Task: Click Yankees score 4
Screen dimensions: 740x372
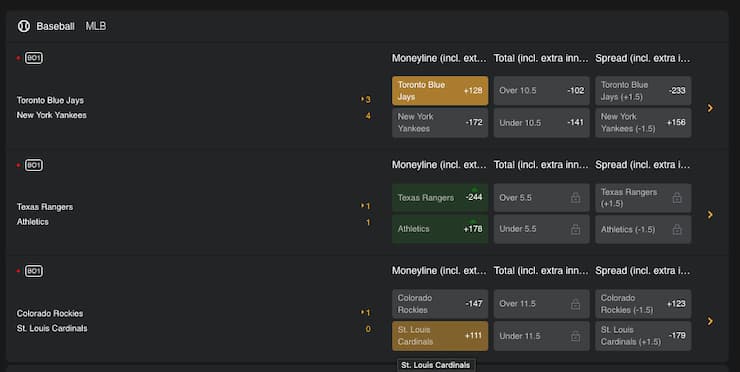Action: tap(368, 116)
